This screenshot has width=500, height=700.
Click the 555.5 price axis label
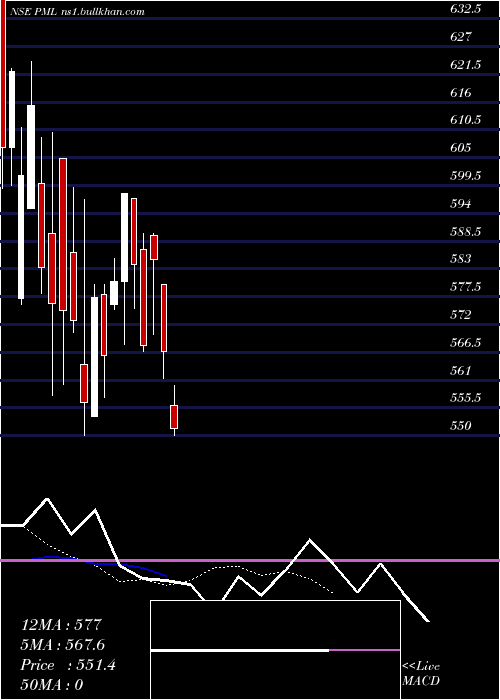coord(466,397)
